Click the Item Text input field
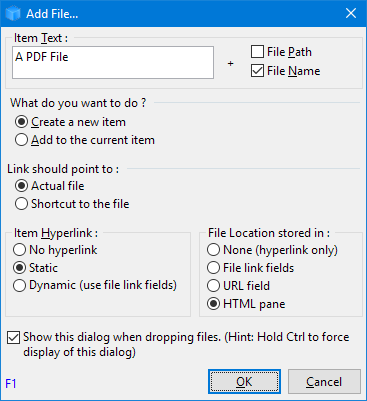This screenshot has height=401, width=367. [113, 63]
